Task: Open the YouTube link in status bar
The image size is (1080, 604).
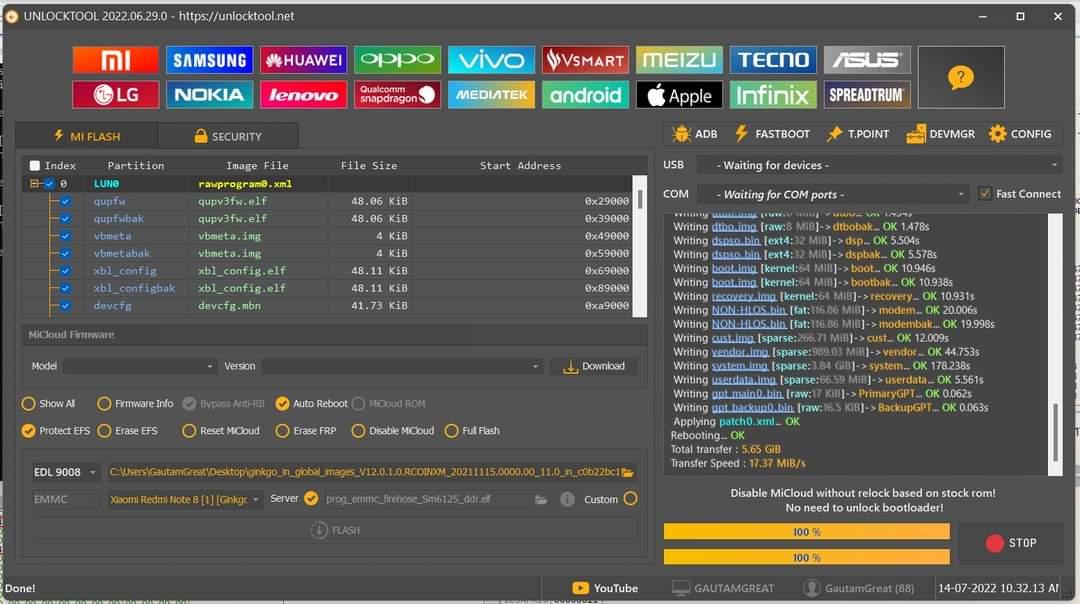Action: point(605,588)
